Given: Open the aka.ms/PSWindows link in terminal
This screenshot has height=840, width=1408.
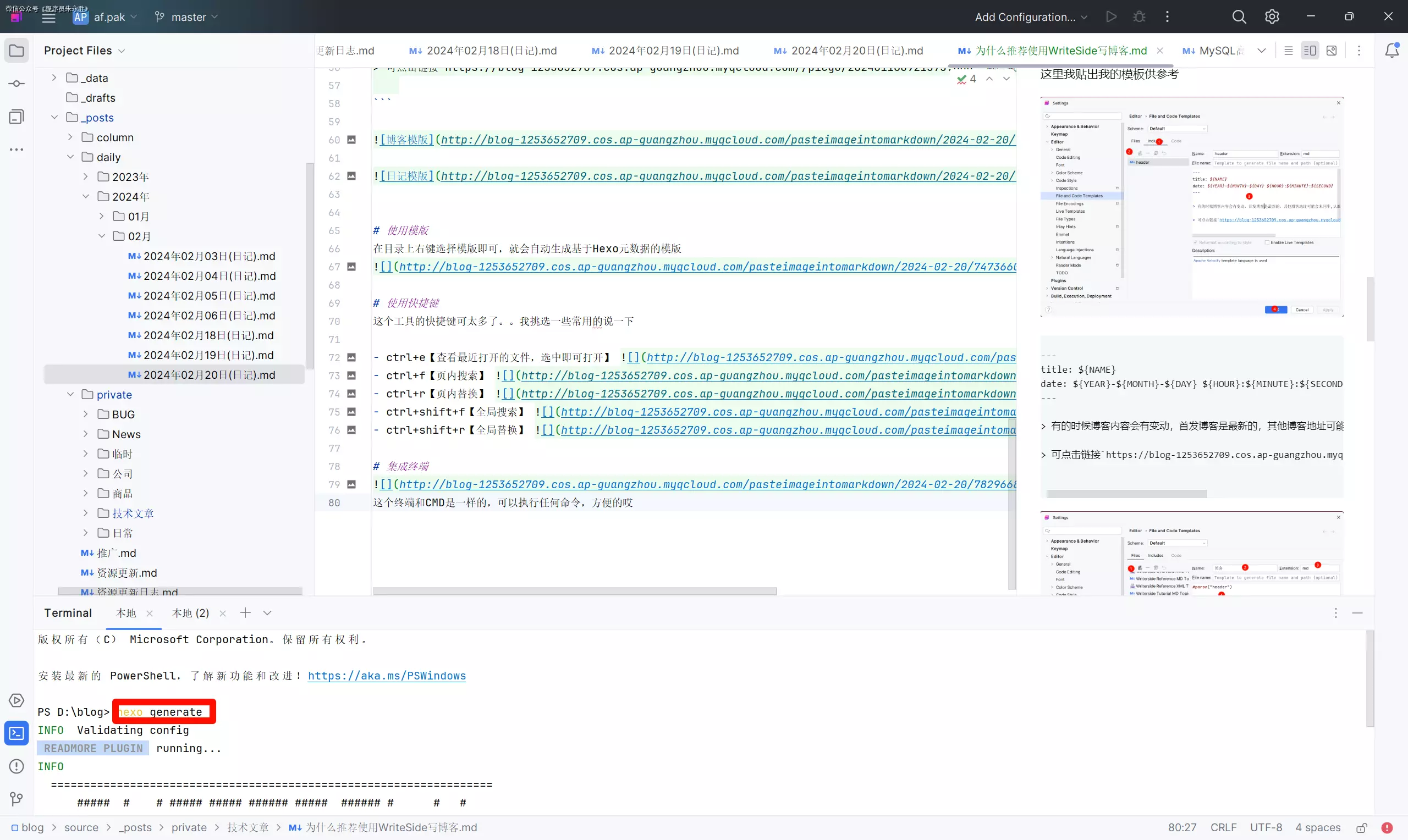Looking at the screenshot, I should 387,676.
